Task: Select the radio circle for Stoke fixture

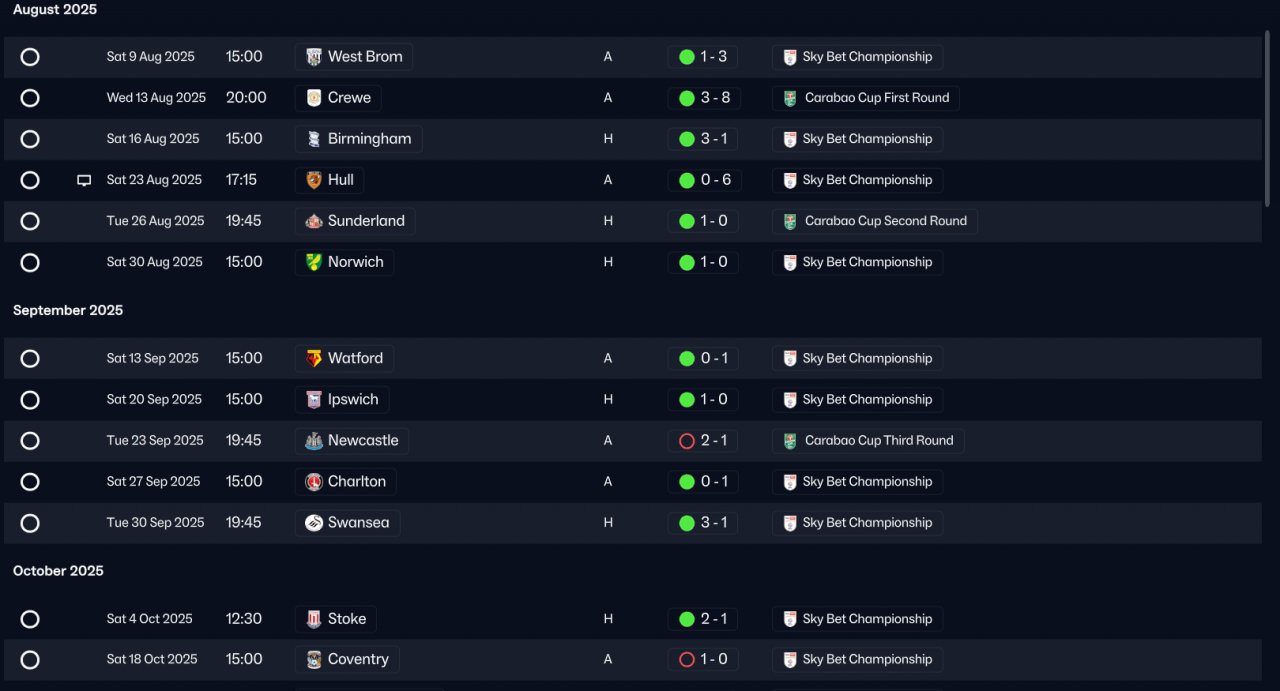Action: coord(30,619)
